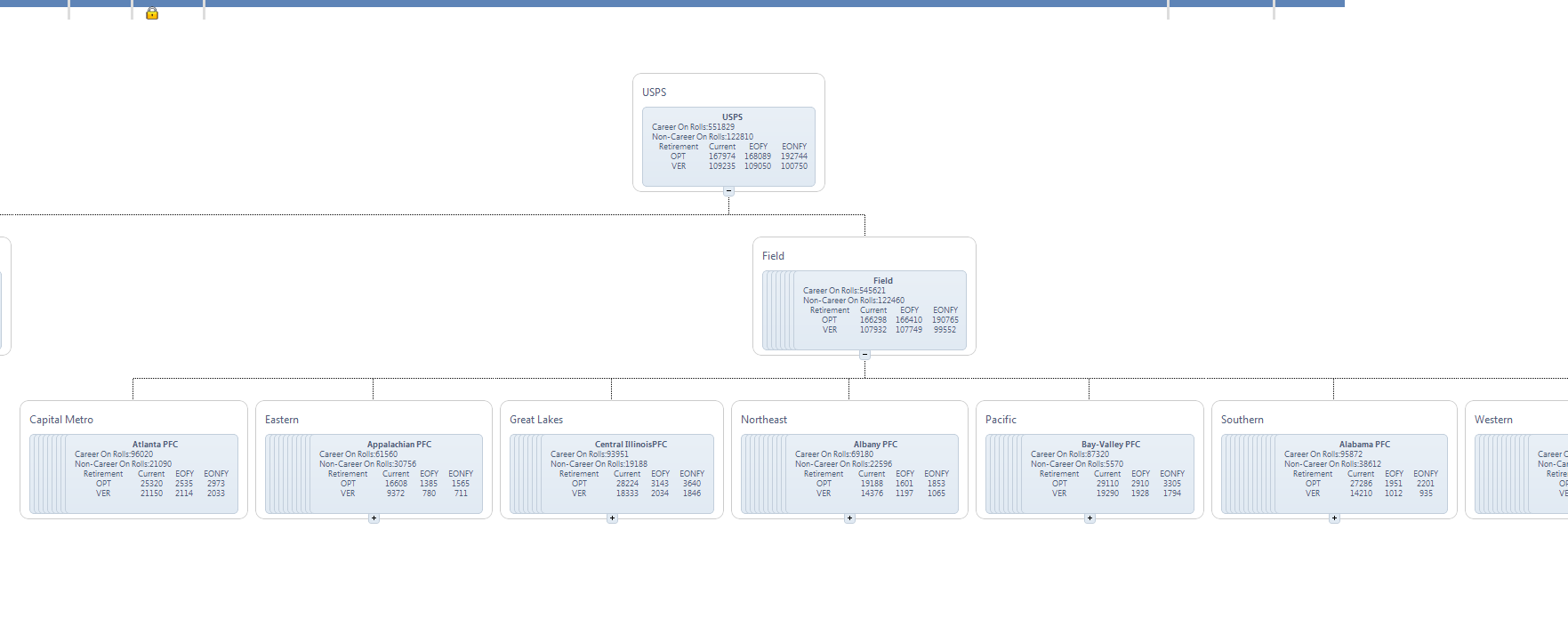Viewport: 1568px width, 626px height.
Task: Expand the Great Lakes area node
Action: [x=612, y=518]
